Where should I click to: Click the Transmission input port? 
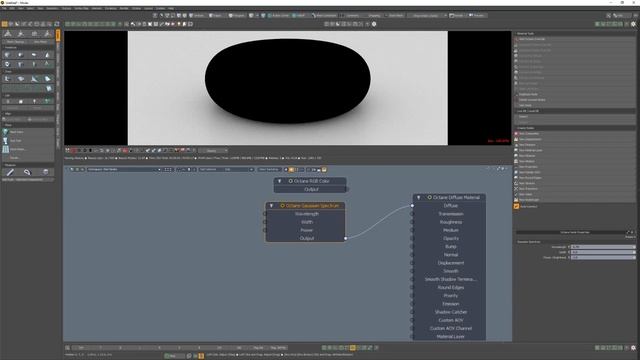click(x=412, y=214)
